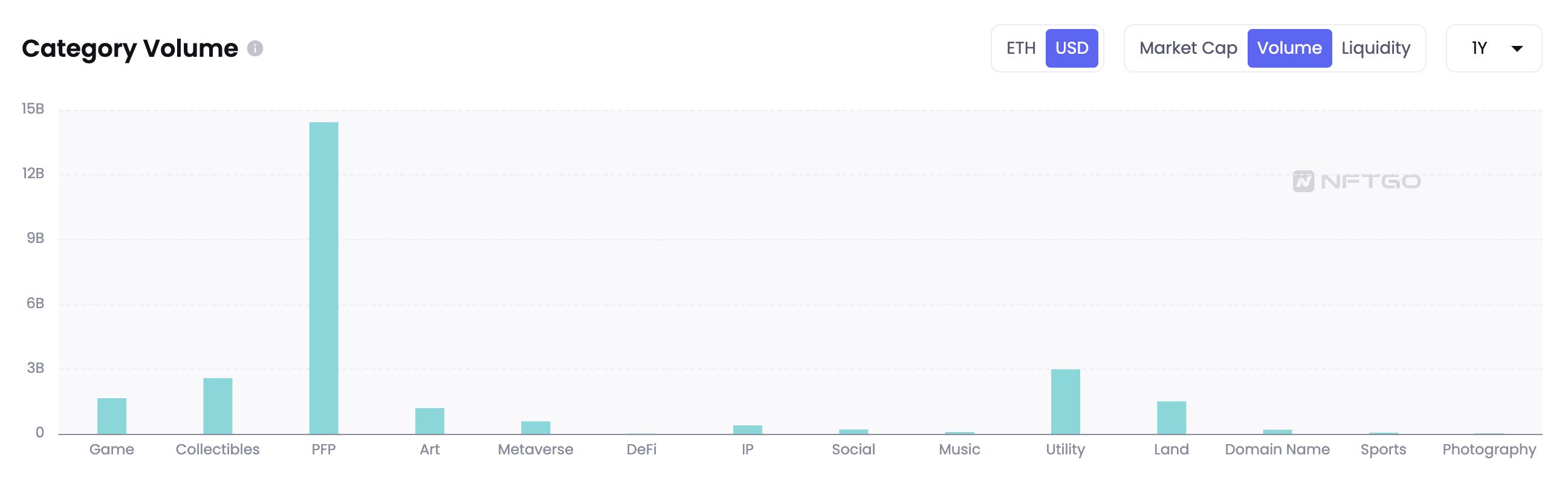Click the NFTGO watermark logo

coord(1356,181)
